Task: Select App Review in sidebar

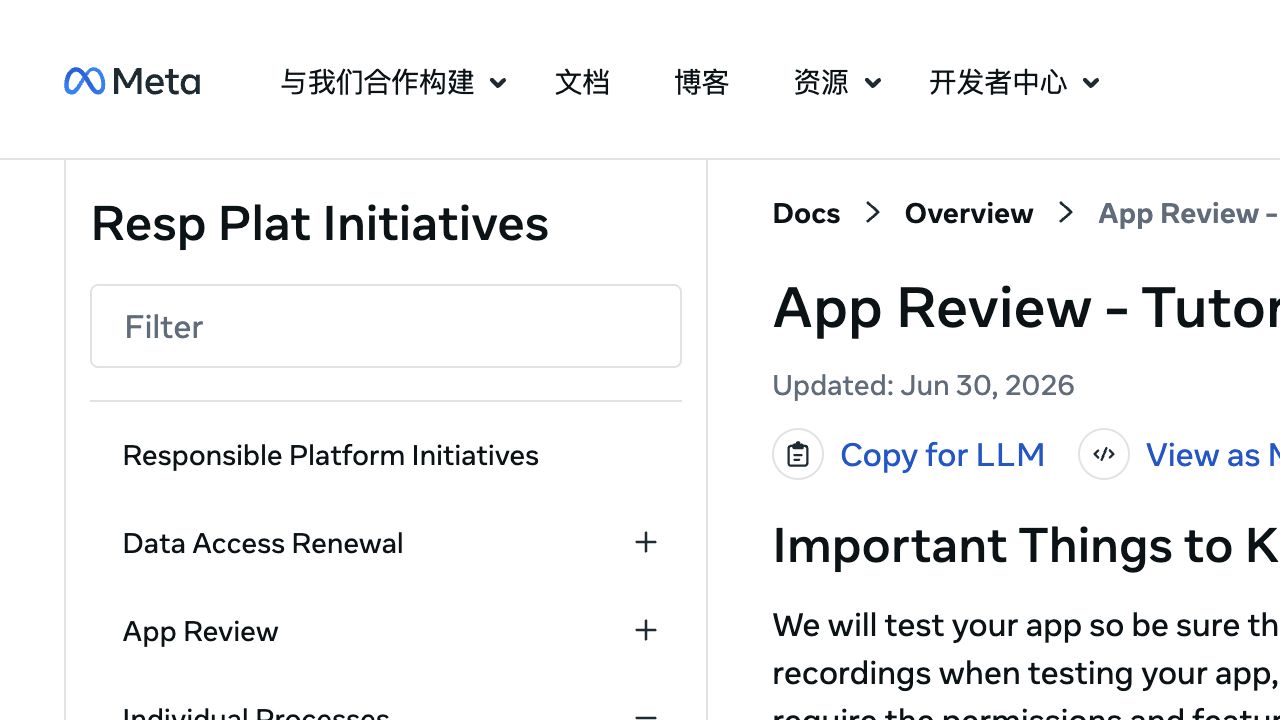Action: 200,631
